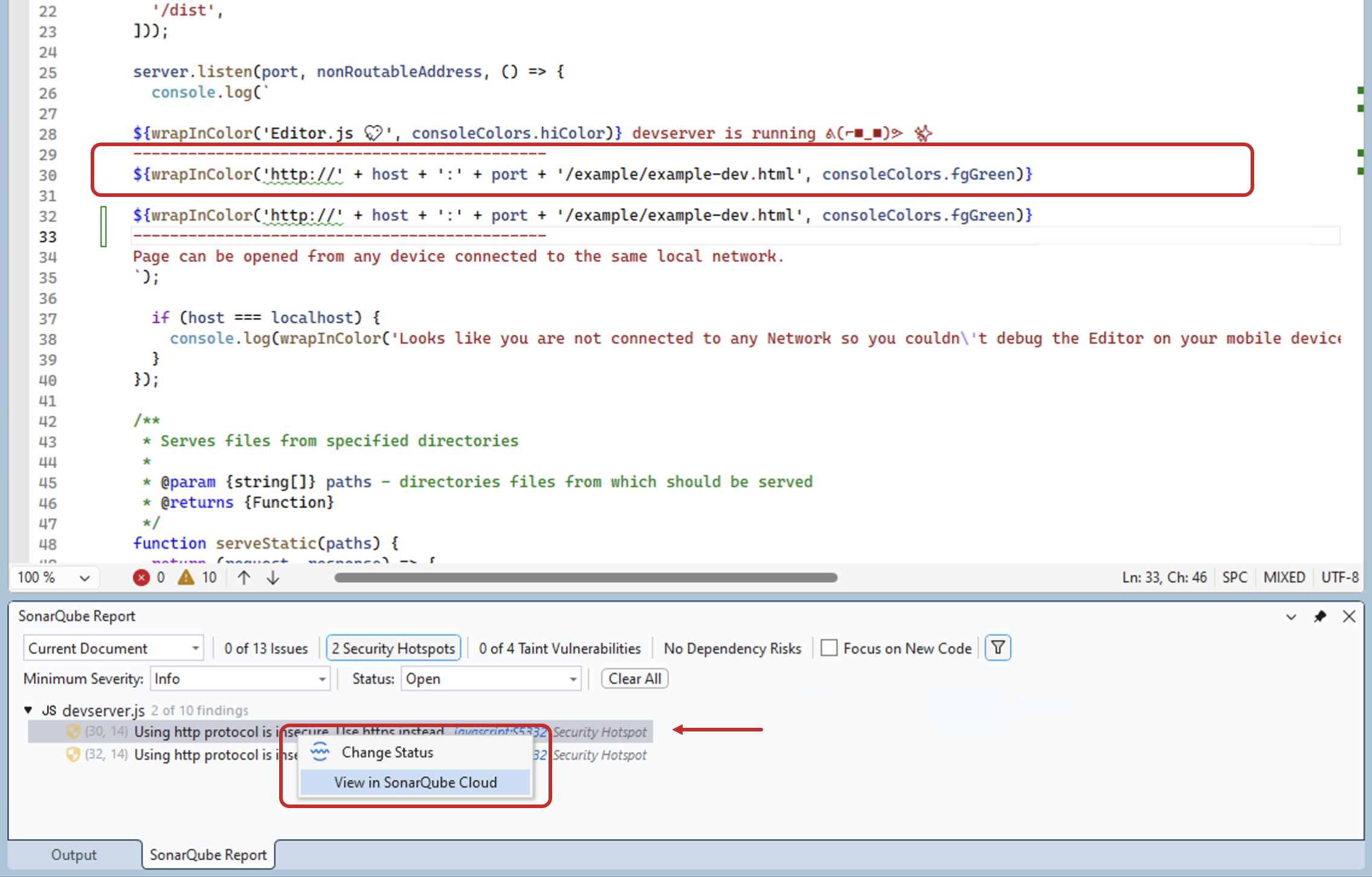Pin the SonarQube Report panel
The image size is (1372, 877).
coord(1320,616)
